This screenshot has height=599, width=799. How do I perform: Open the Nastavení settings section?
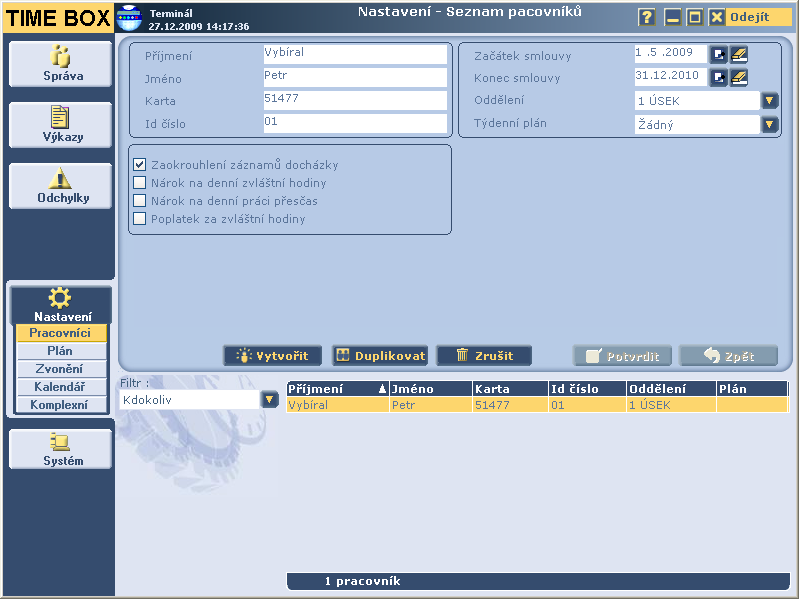tap(61, 305)
